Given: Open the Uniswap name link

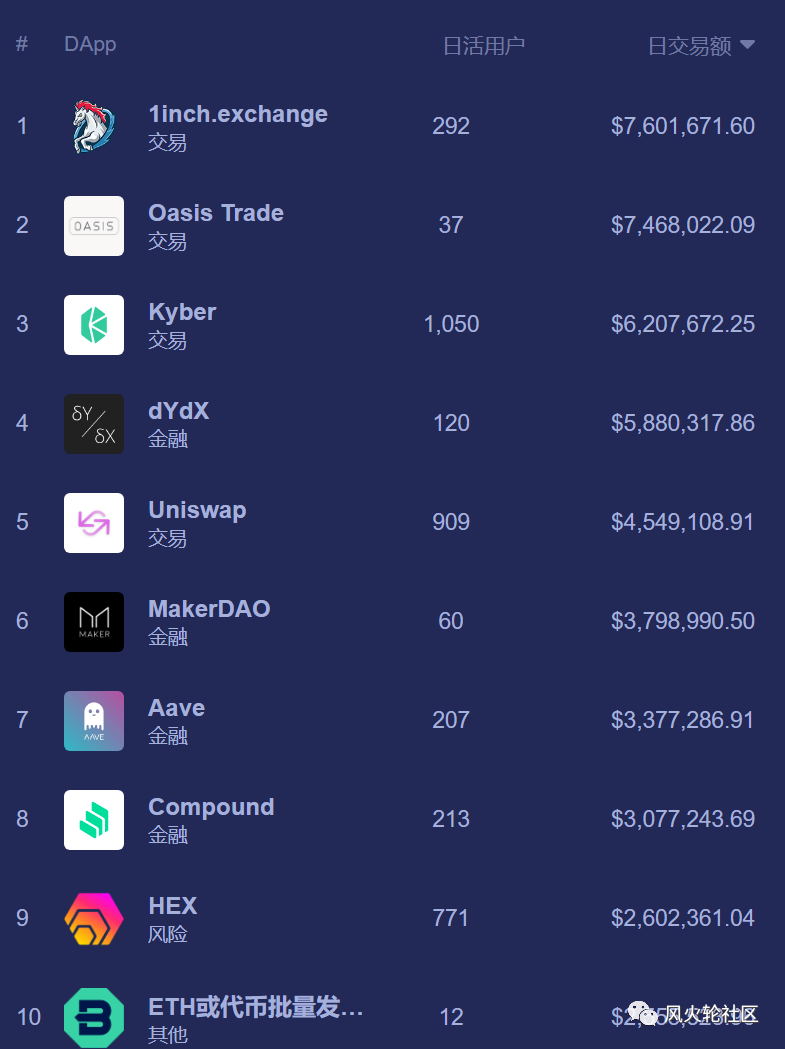Looking at the screenshot, I should (x=197, y=510).
